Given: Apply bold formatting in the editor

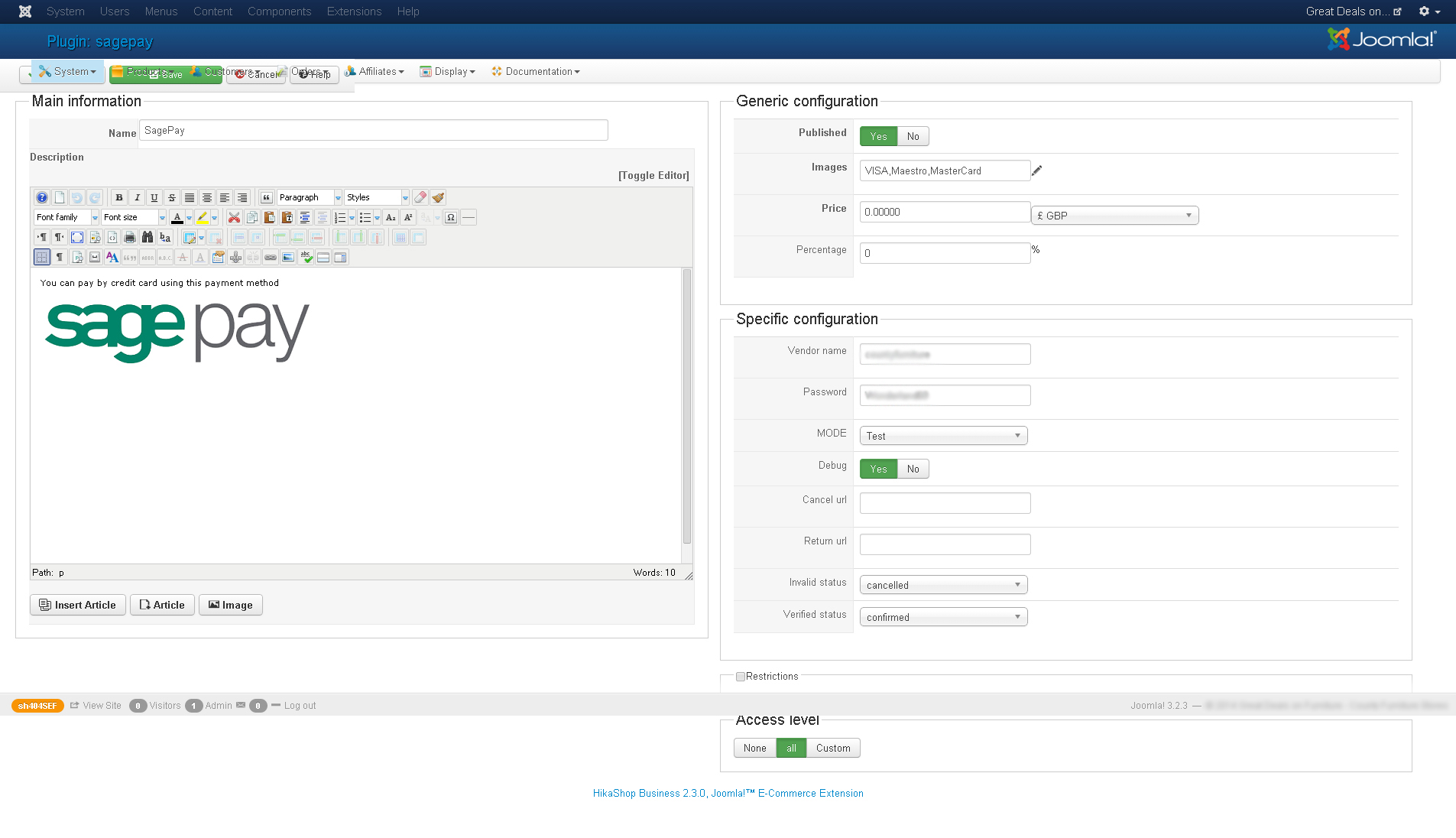Looking at the screenshot, I should 119,197.
